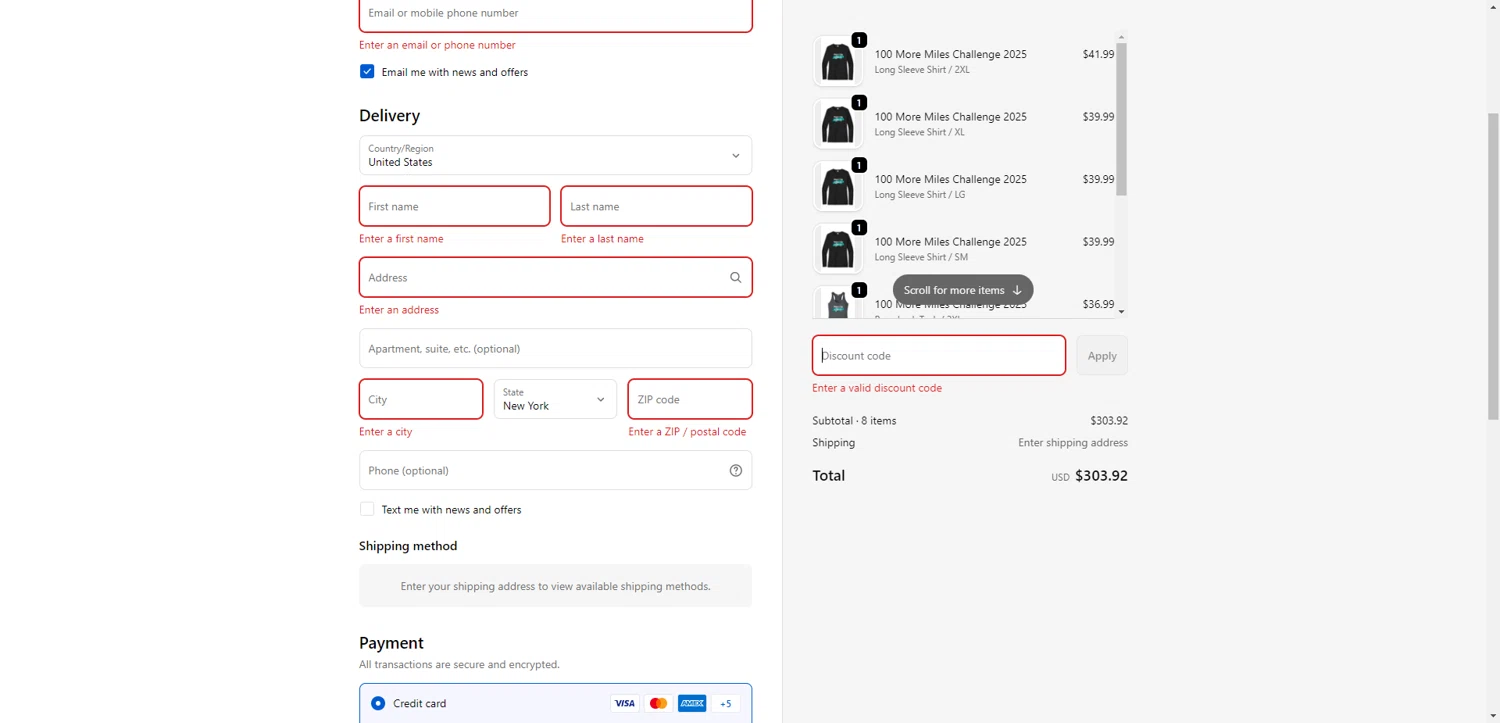
Task: Click the Long Sleeve Shirt / SM thumbnail
Action: pos(837,249)
